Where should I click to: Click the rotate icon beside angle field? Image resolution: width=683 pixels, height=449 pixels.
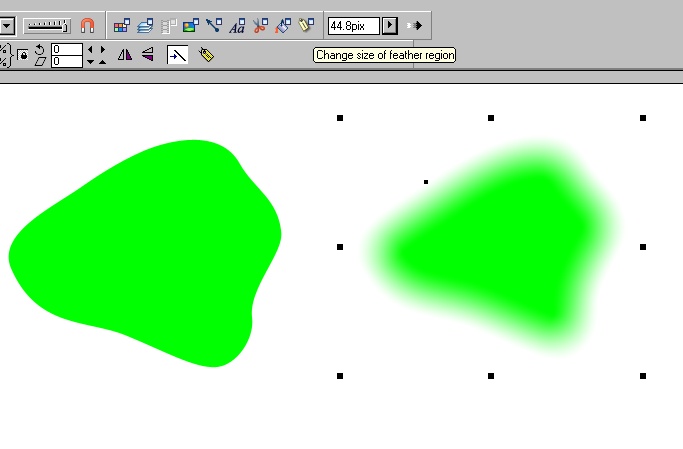pyautogui.click(x=40, y=49)
